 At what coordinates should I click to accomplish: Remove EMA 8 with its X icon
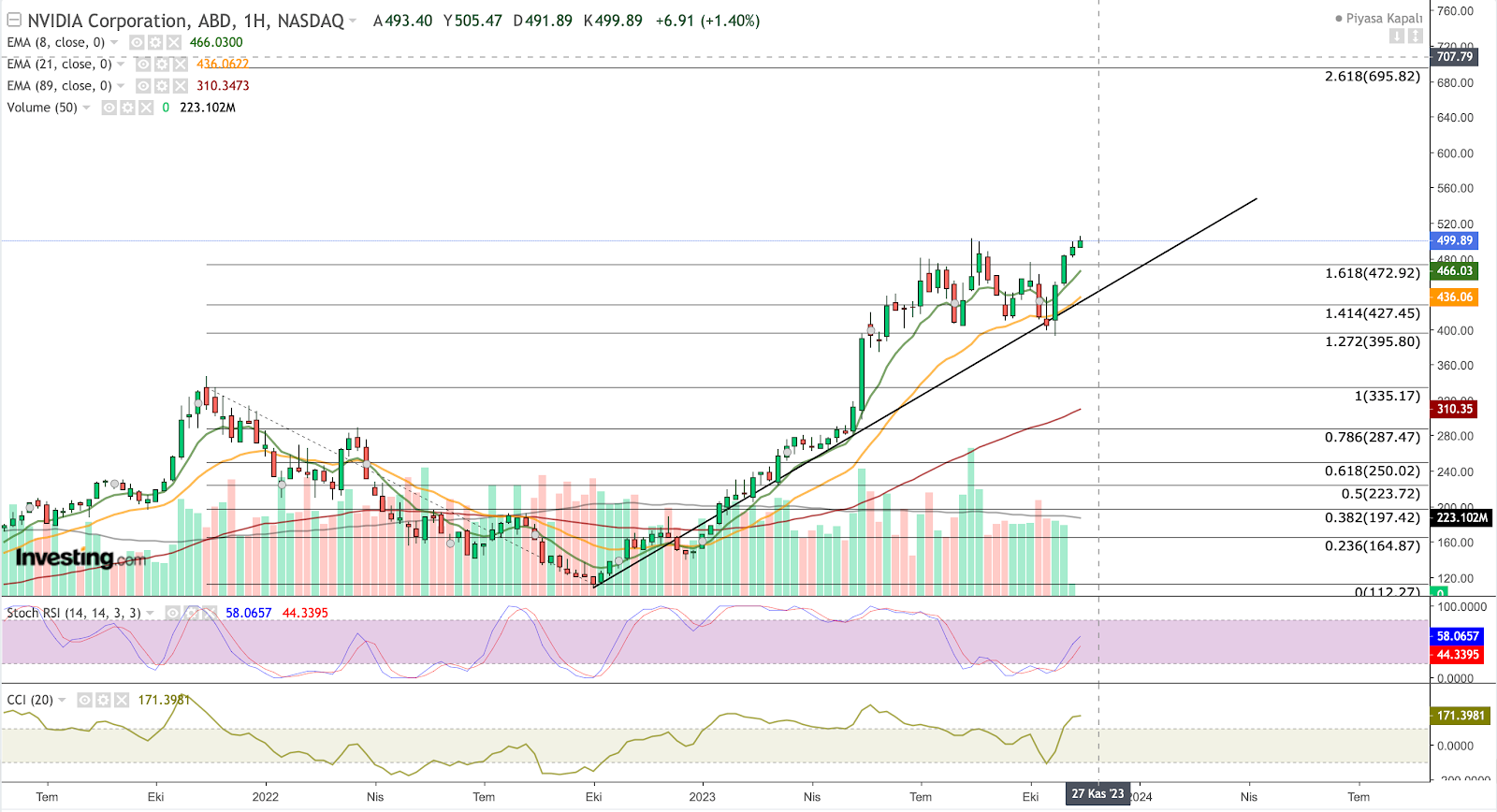(174, 42)
